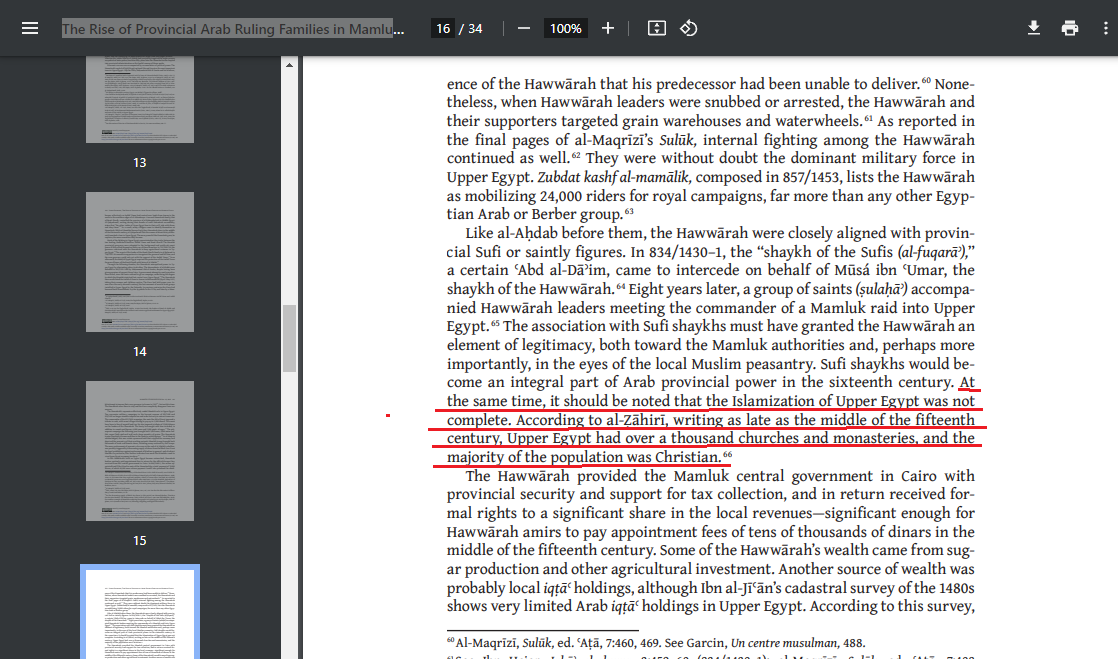Image resolution: width=1118 pixels, height=659 pixels.
Task: Toggle the sidebar with the hamburger menu icon
Action: point(30,29)
